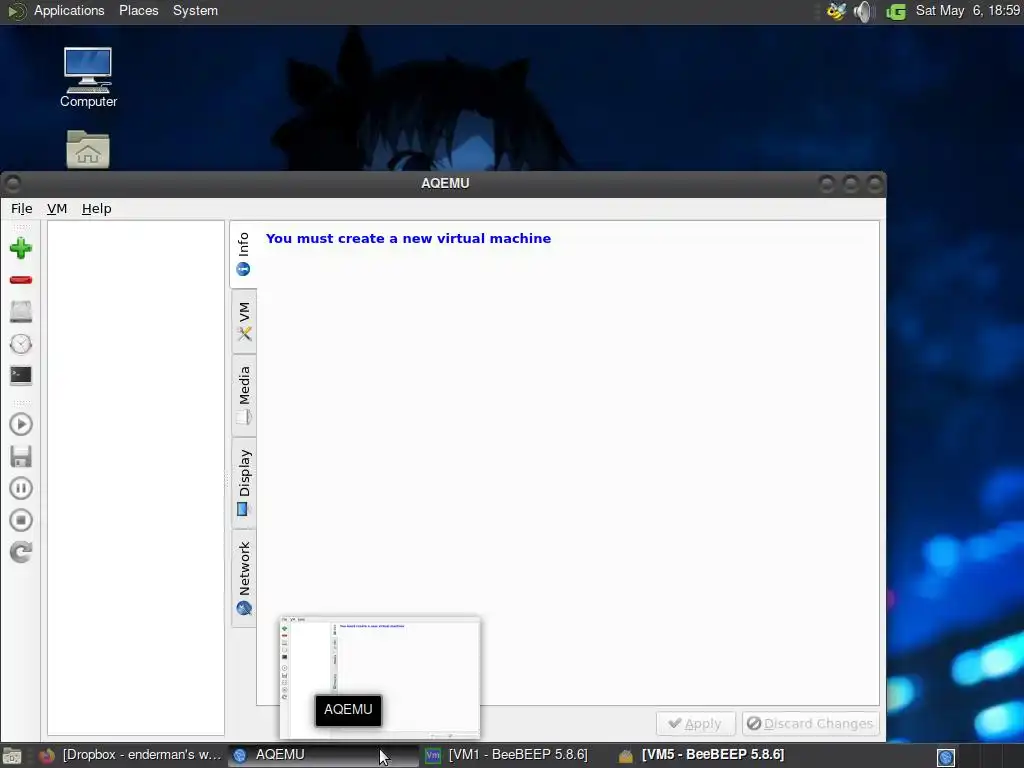Click the Sat May 6 clock
The height and width of the screenshot is (768, 1024).
[968, 10]
